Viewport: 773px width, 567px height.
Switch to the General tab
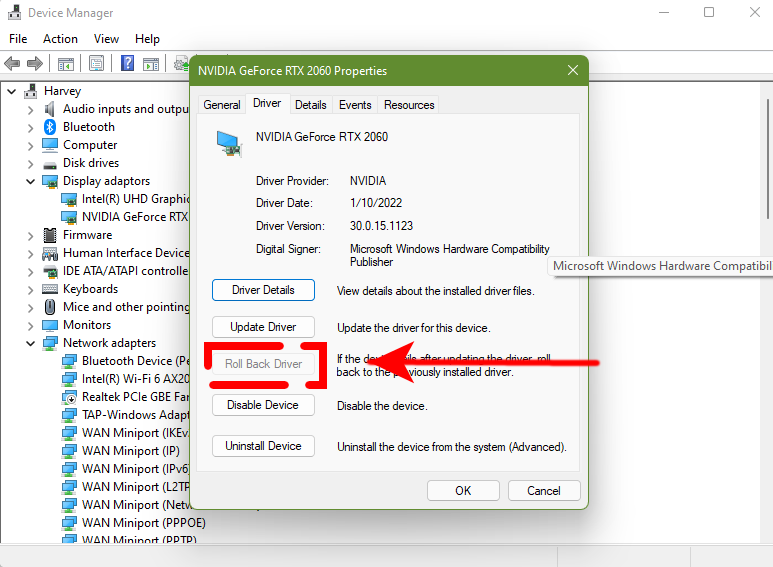222,105
